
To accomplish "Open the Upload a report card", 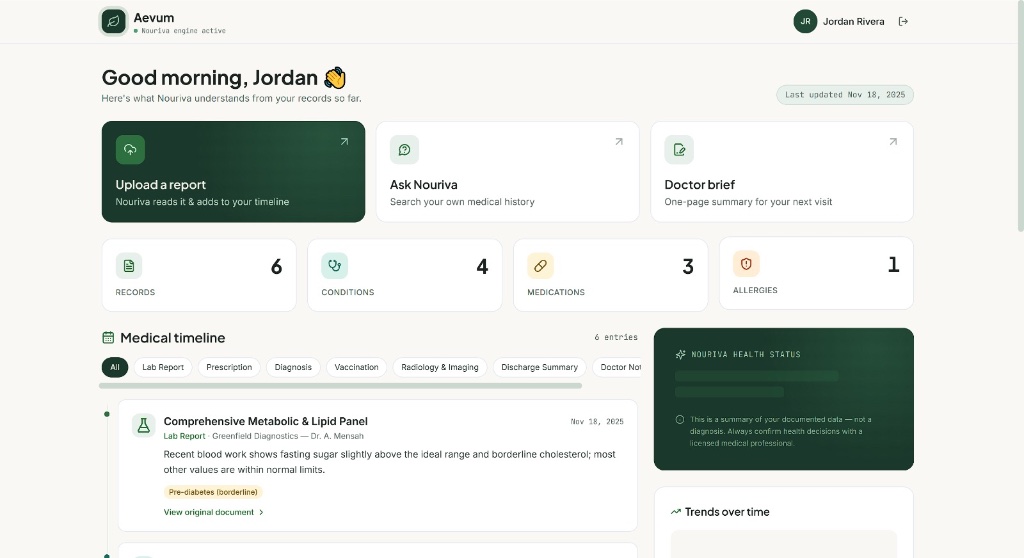I will click(233, 172).
